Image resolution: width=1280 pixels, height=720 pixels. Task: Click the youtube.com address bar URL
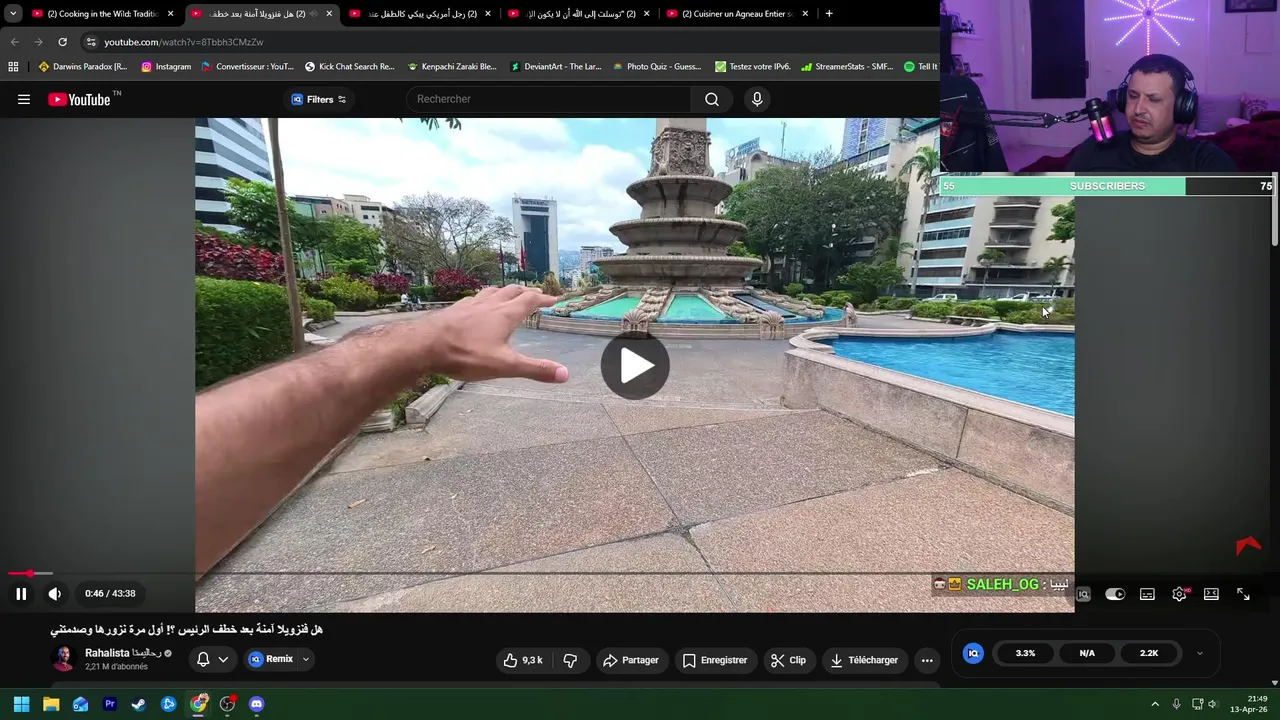[x=184, y=42]
